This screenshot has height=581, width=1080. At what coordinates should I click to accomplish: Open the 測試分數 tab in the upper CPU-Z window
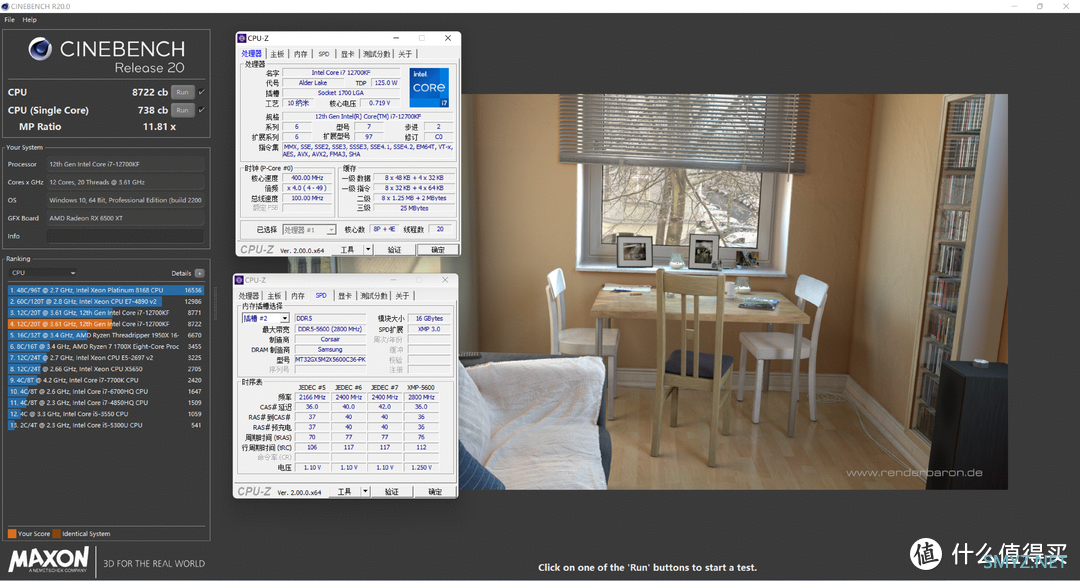click(376, 54)
